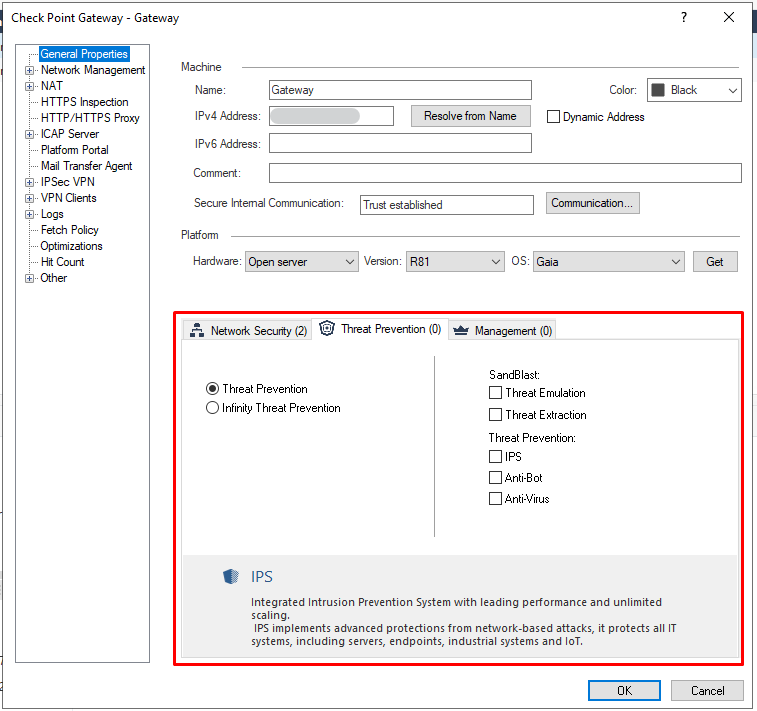Click the Communication... button
Screen dimensions: 757x711
[593, 203]
